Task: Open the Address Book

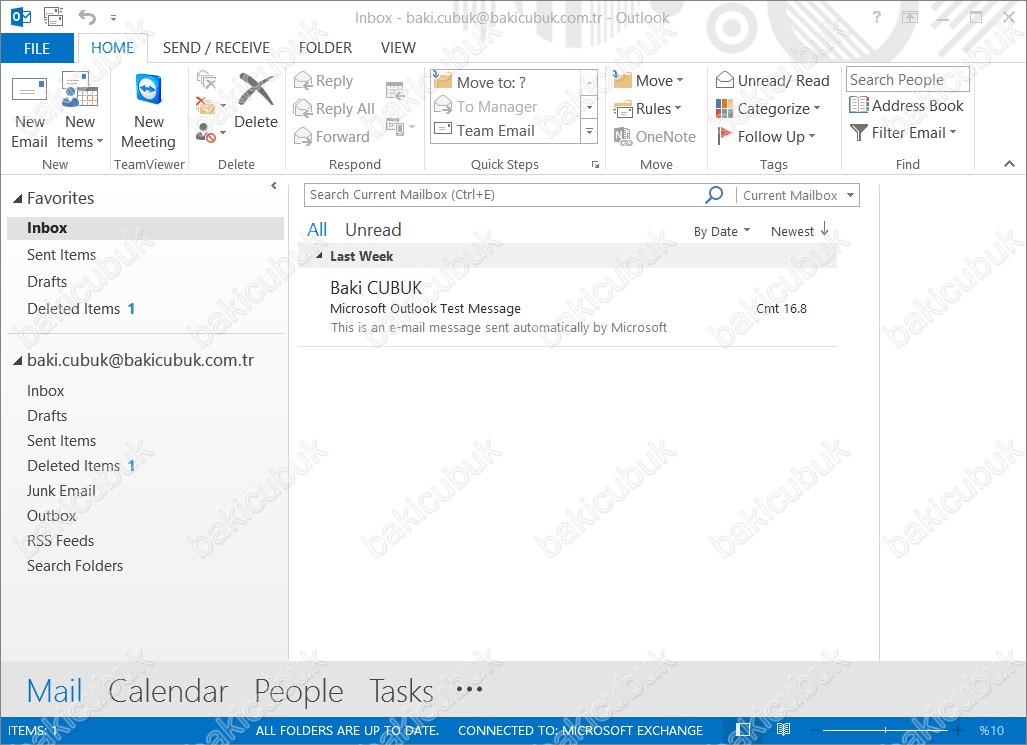Action: click(906, 105)
